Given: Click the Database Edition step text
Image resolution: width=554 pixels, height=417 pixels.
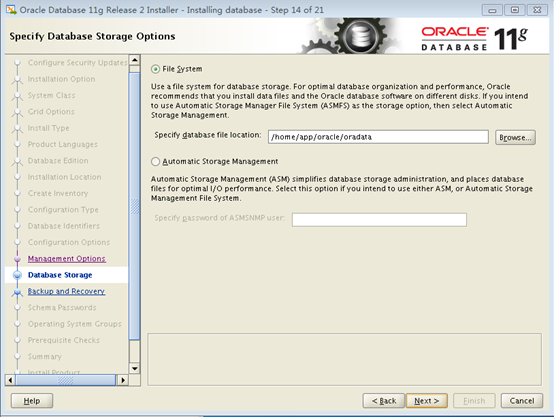Looking at the screenshot, I should point(58,161).
